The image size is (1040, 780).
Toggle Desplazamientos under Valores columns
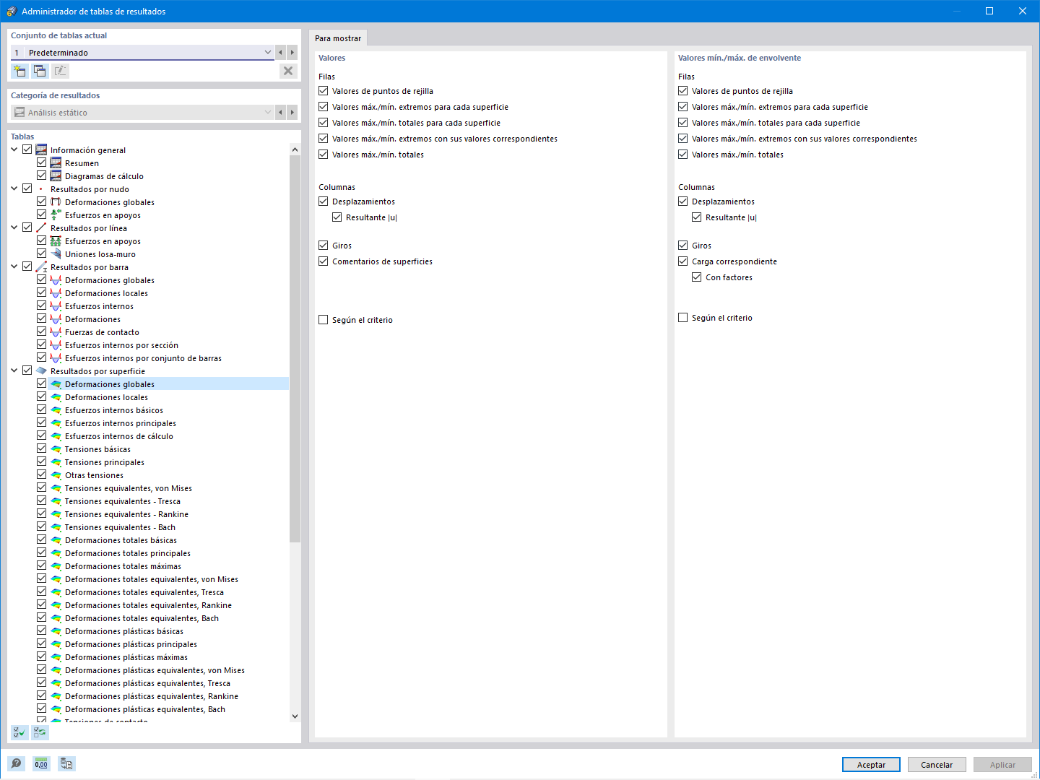[x=323, y=201]
